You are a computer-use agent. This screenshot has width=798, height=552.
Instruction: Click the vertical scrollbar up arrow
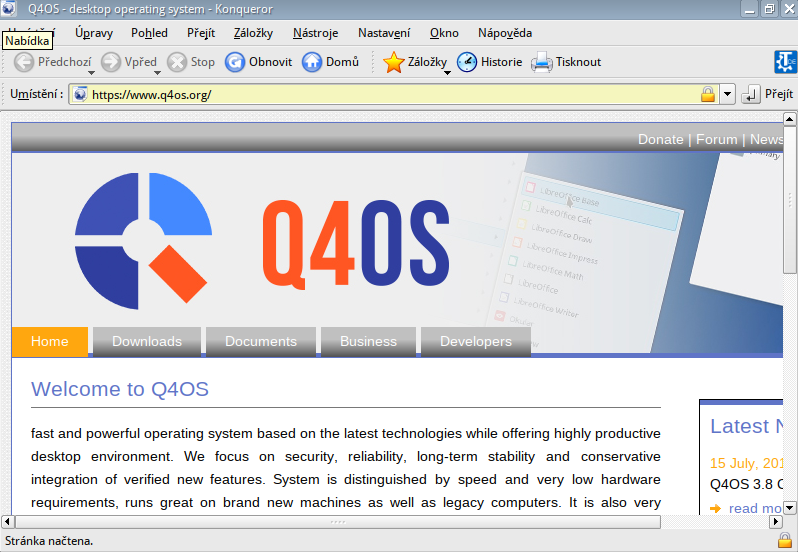click(x=789, y=119)
